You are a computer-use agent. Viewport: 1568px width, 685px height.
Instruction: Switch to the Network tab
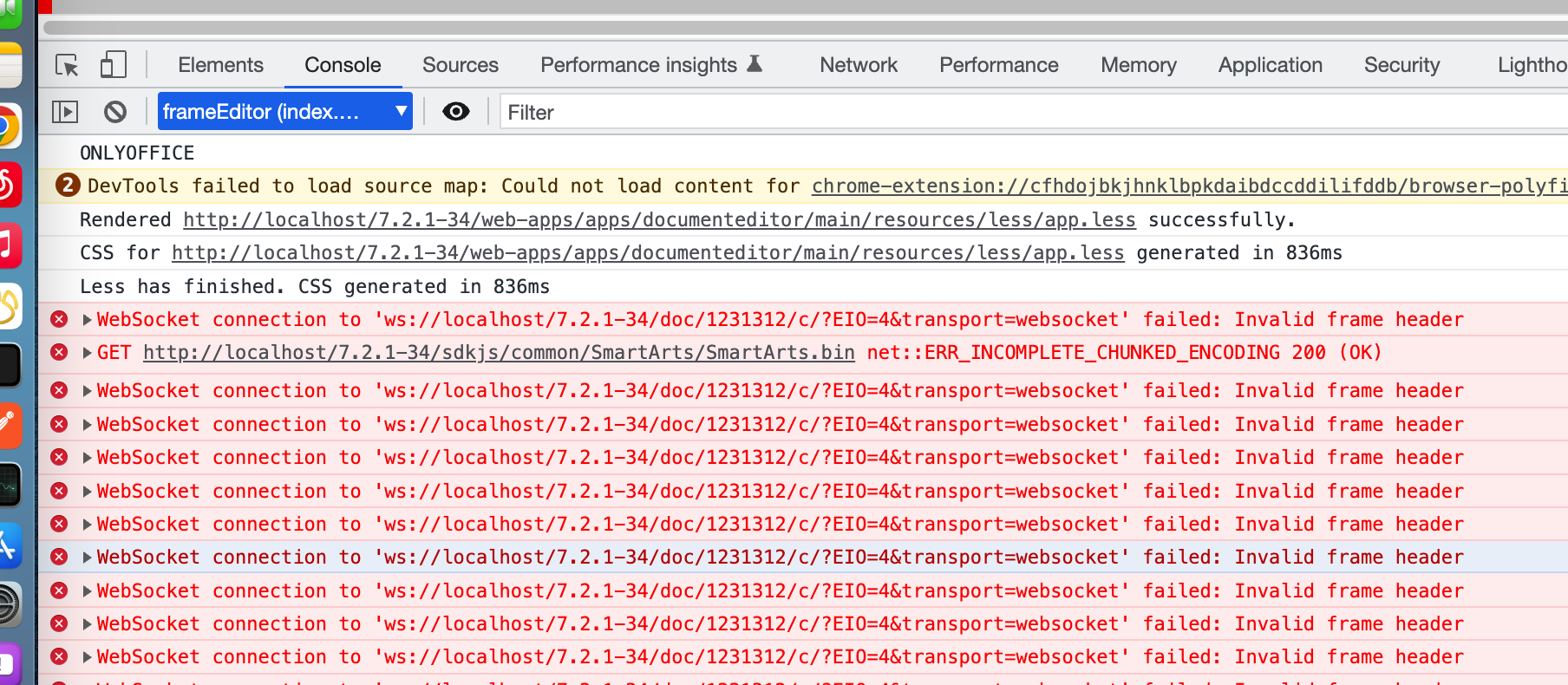tap(859, 65)
